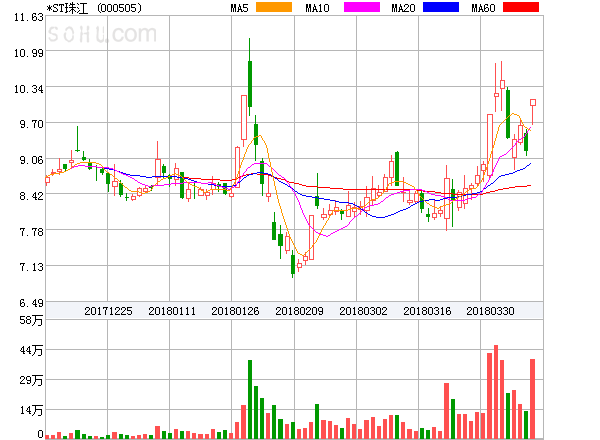Click the 58万 volume axis label

click(31, 320)
